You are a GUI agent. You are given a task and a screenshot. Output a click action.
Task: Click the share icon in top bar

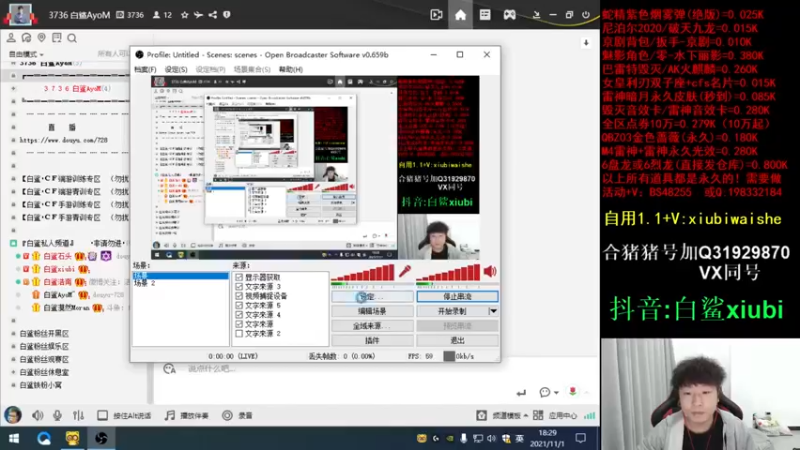pyautogui.click(x=213, y=15)
